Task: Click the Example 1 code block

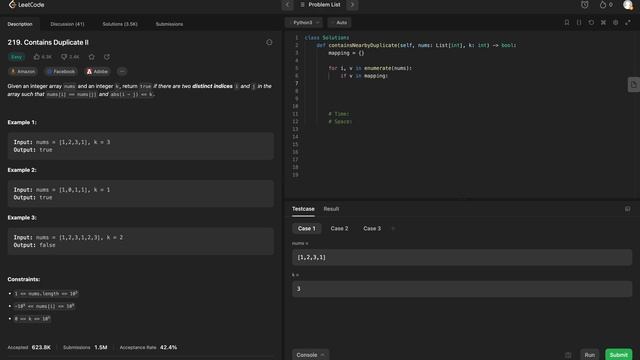Action: [x=140, y=146]
